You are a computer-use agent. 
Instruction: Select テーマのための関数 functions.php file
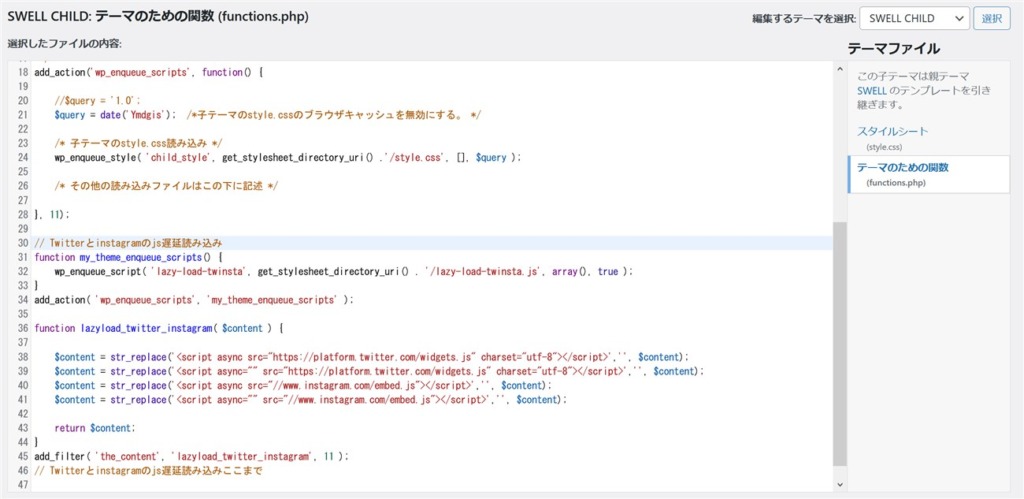[929, 174]
